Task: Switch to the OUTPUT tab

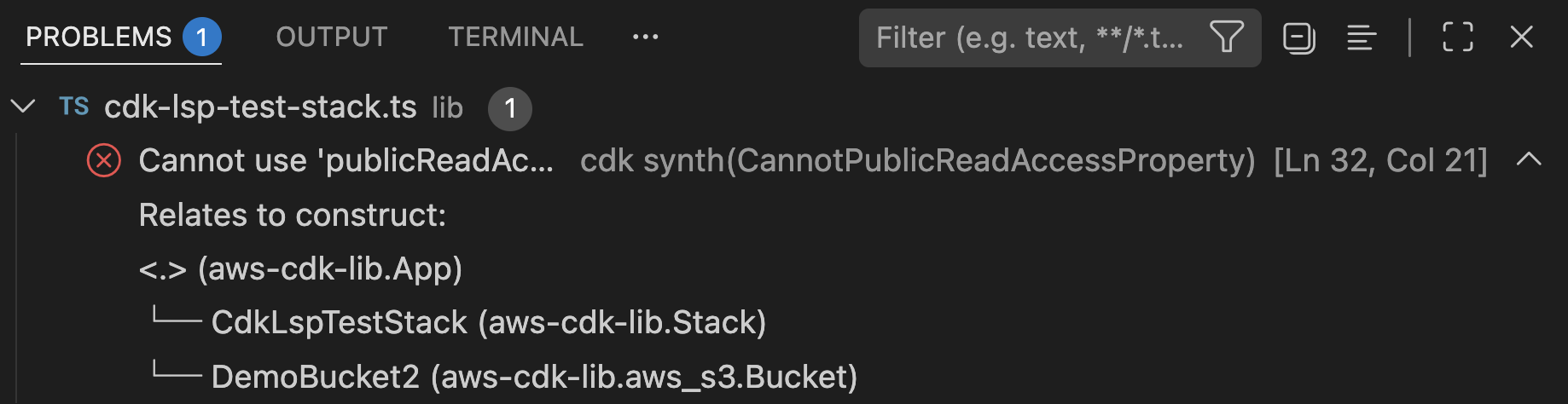Action: pyautogui.click(x=332, y=38)
